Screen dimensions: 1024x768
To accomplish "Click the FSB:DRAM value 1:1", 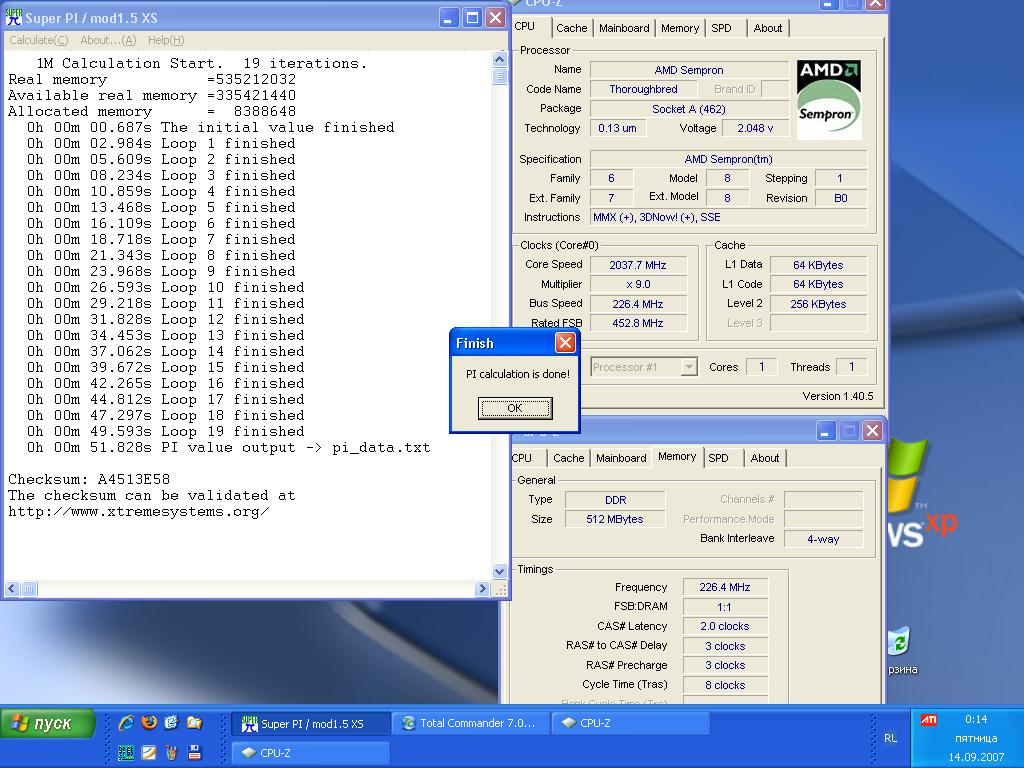I will click(725, 607).
